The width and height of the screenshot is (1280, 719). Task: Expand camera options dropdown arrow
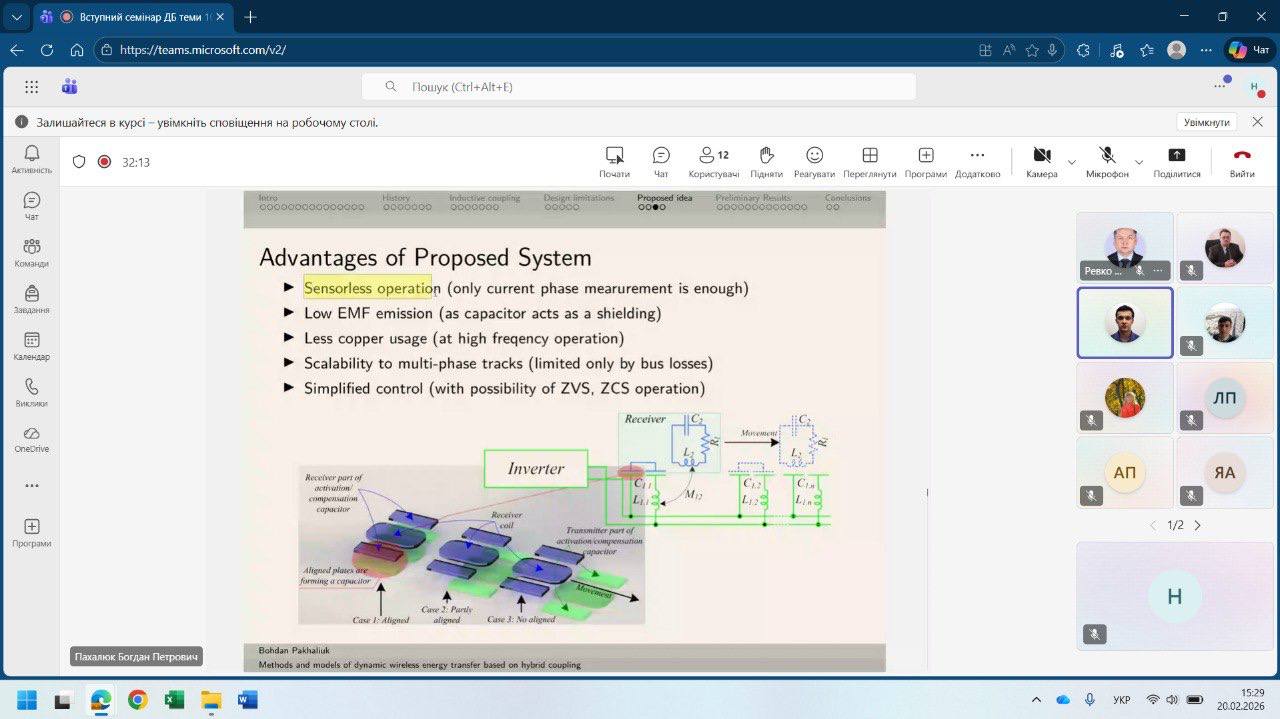(1072, 162)
